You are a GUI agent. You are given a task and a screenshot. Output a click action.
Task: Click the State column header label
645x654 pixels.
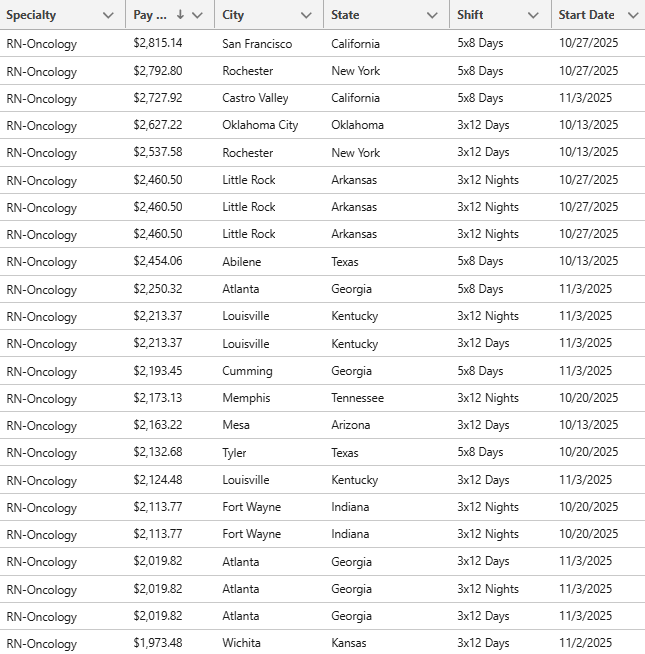(x=346, y=15)
